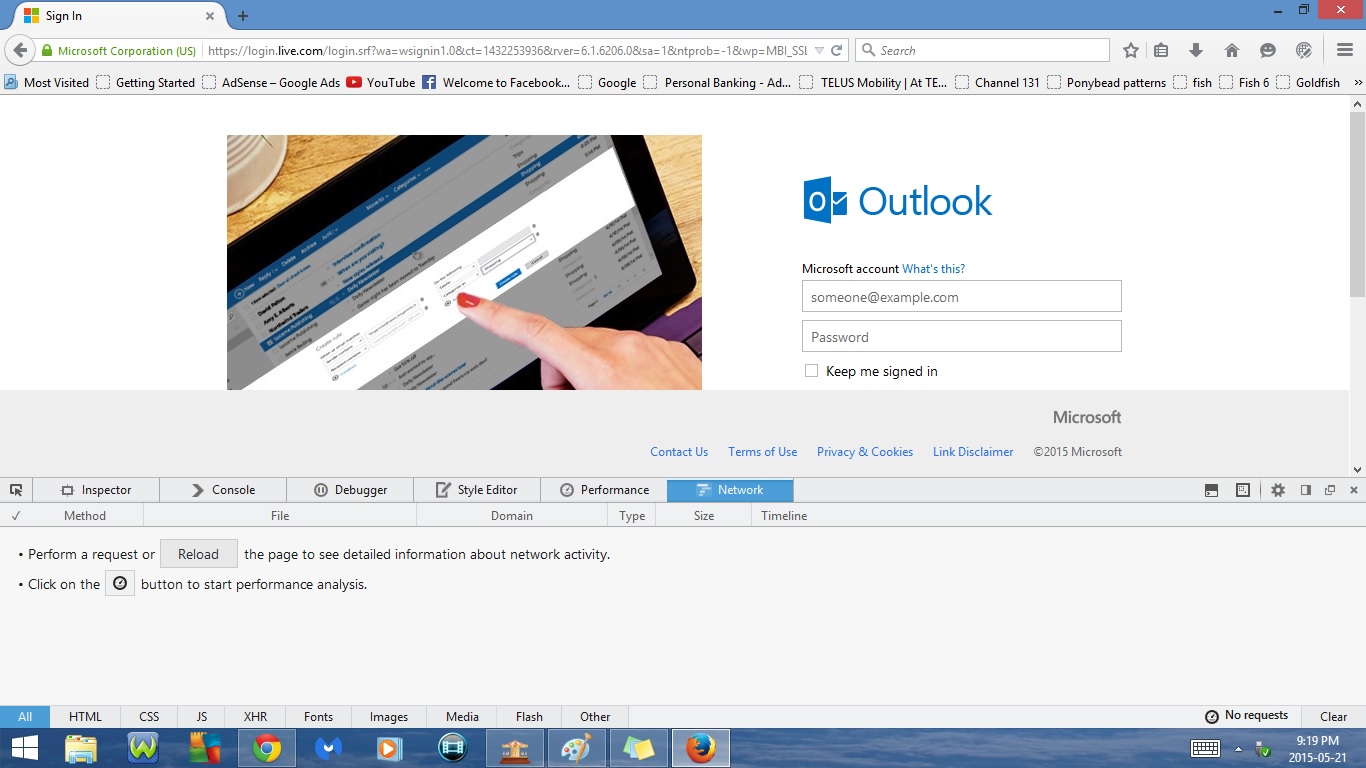
Task: Open the Hello chat smiley icon
Action: click(x=1268, y=50)
